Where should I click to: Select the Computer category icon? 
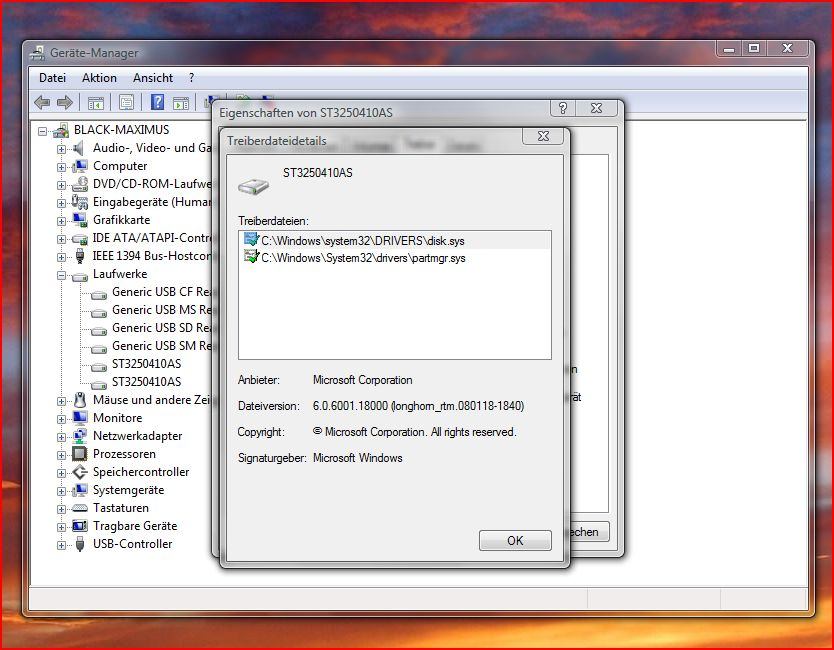point(80,166)
